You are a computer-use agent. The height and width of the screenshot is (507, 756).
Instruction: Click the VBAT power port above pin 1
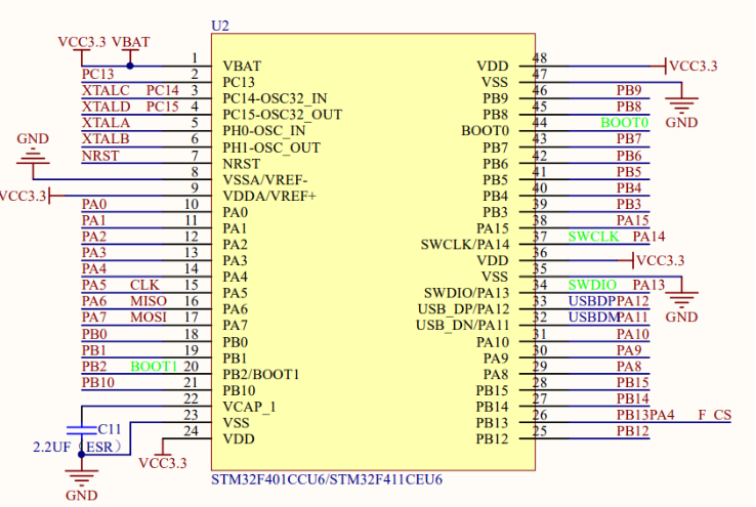coord(130,48)
